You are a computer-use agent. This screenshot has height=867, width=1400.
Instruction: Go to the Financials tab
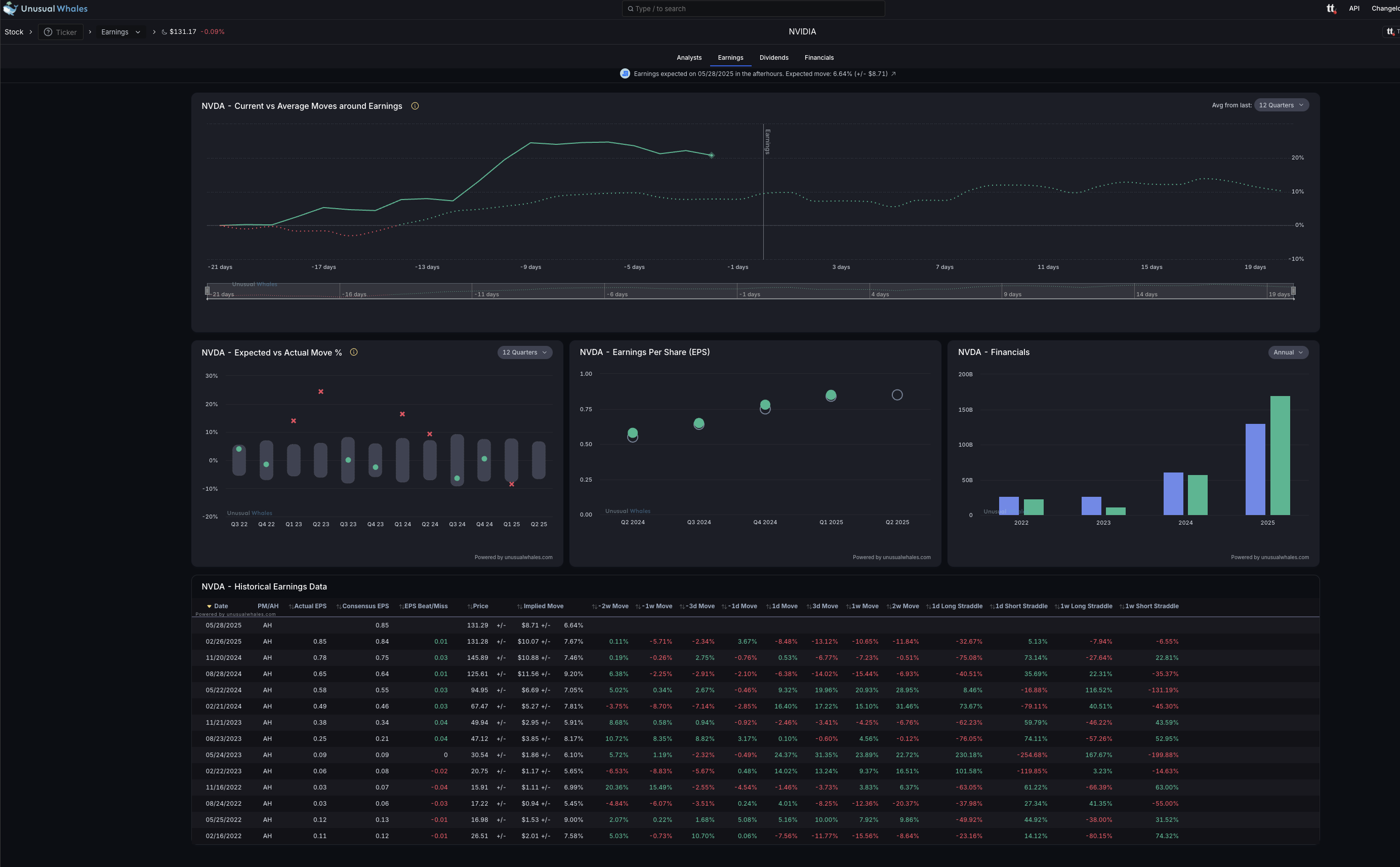pyautogui.click(x=819, y=57)
